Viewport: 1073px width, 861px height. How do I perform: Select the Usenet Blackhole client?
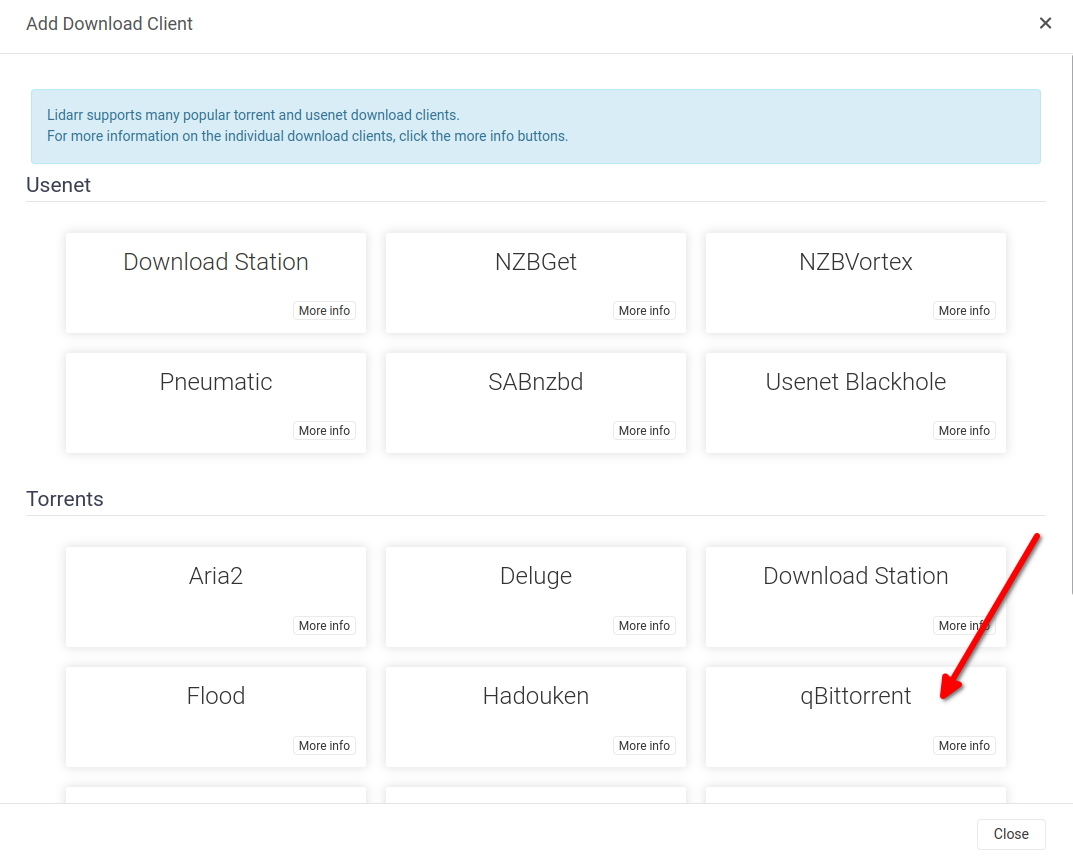[855, 402]
